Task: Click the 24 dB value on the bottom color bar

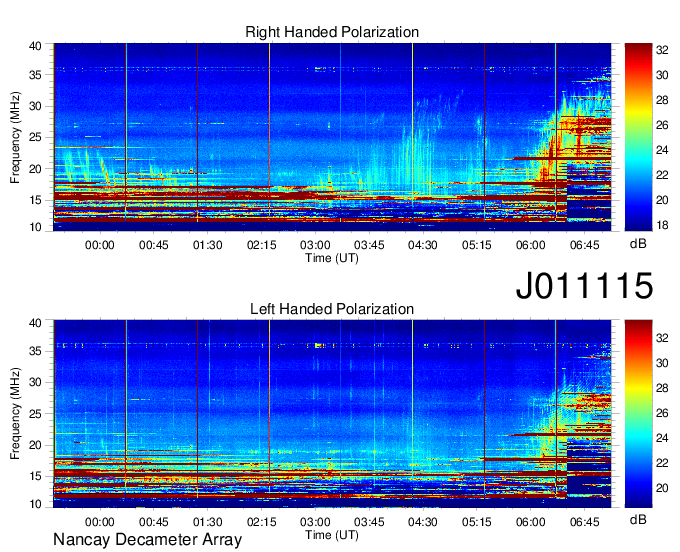Action: 662,438
